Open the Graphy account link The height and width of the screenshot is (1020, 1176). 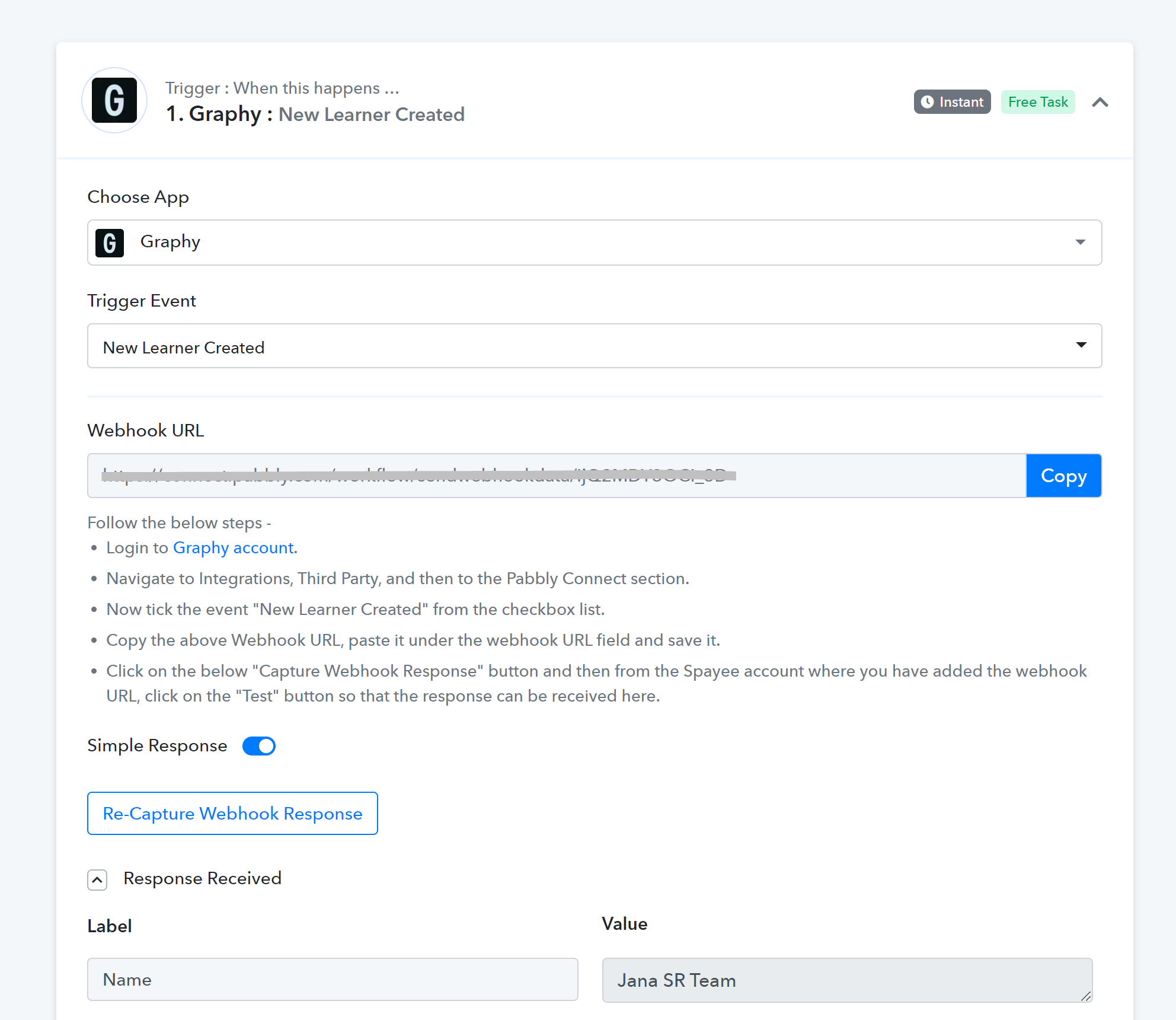(x=233, y=547)
